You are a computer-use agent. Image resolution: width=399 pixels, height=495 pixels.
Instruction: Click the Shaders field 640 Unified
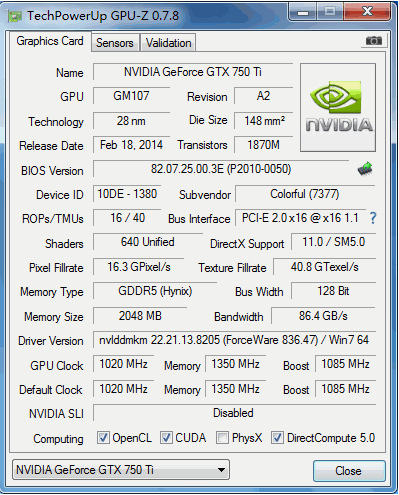click(148, 242)
